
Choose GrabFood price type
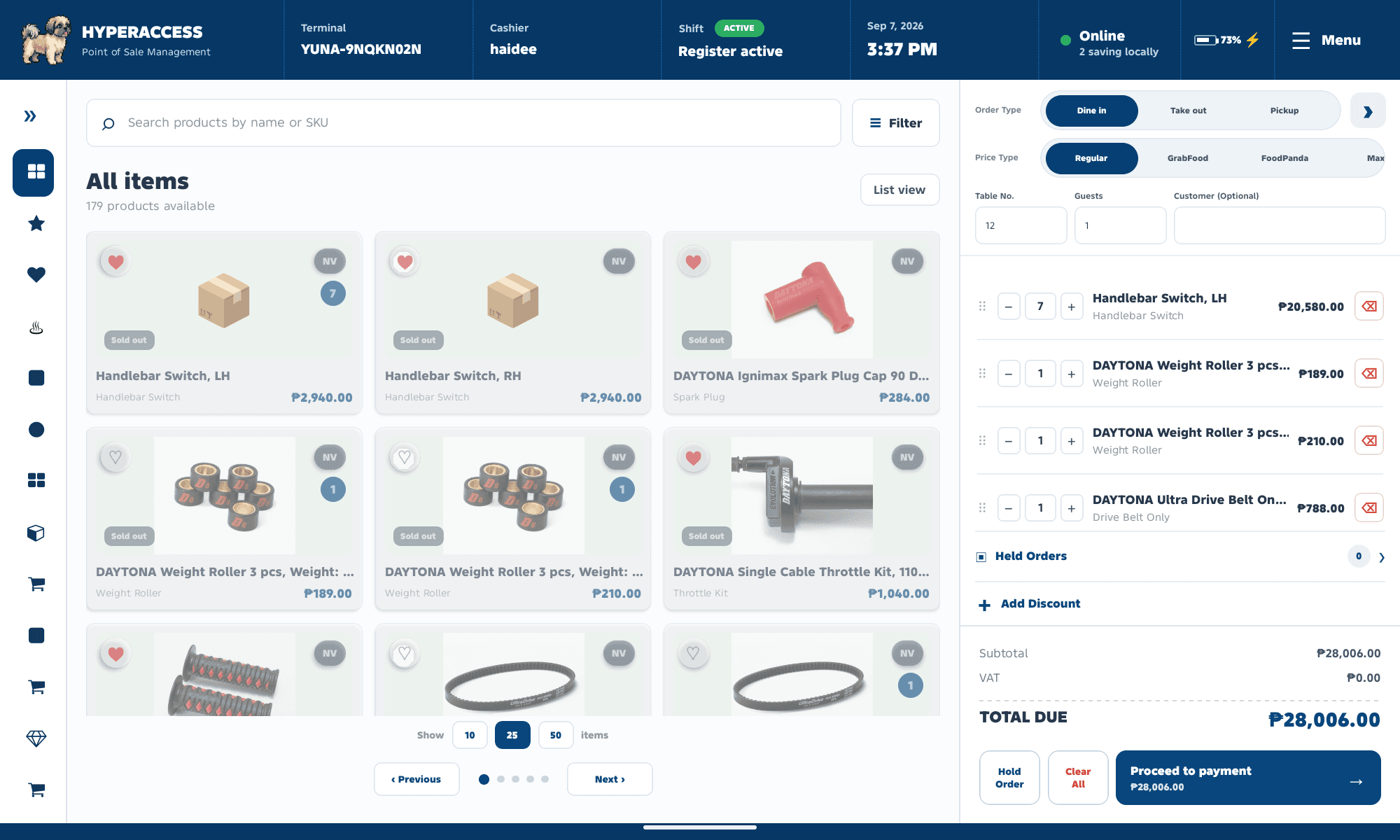coord(1188,158)
